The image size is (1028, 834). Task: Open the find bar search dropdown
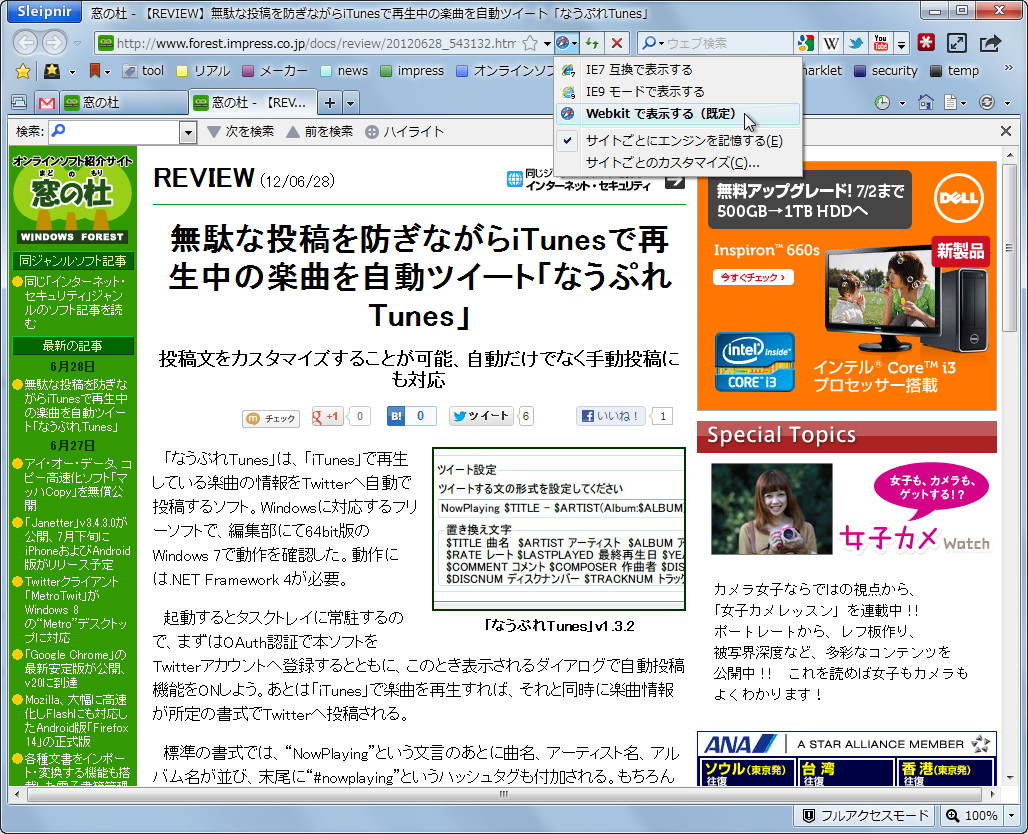pyautogui.click(x=189, y=131)
